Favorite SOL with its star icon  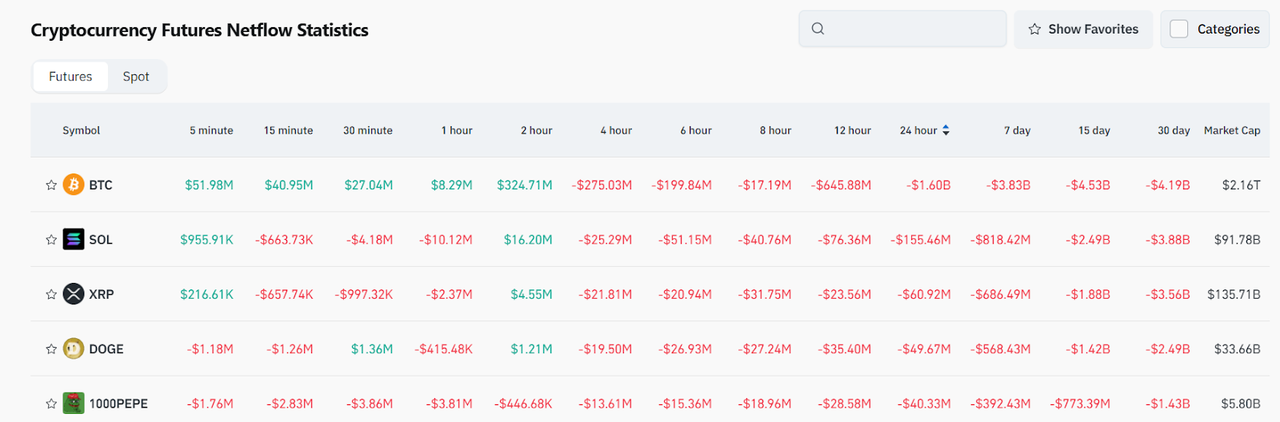[x=51, y=240]
